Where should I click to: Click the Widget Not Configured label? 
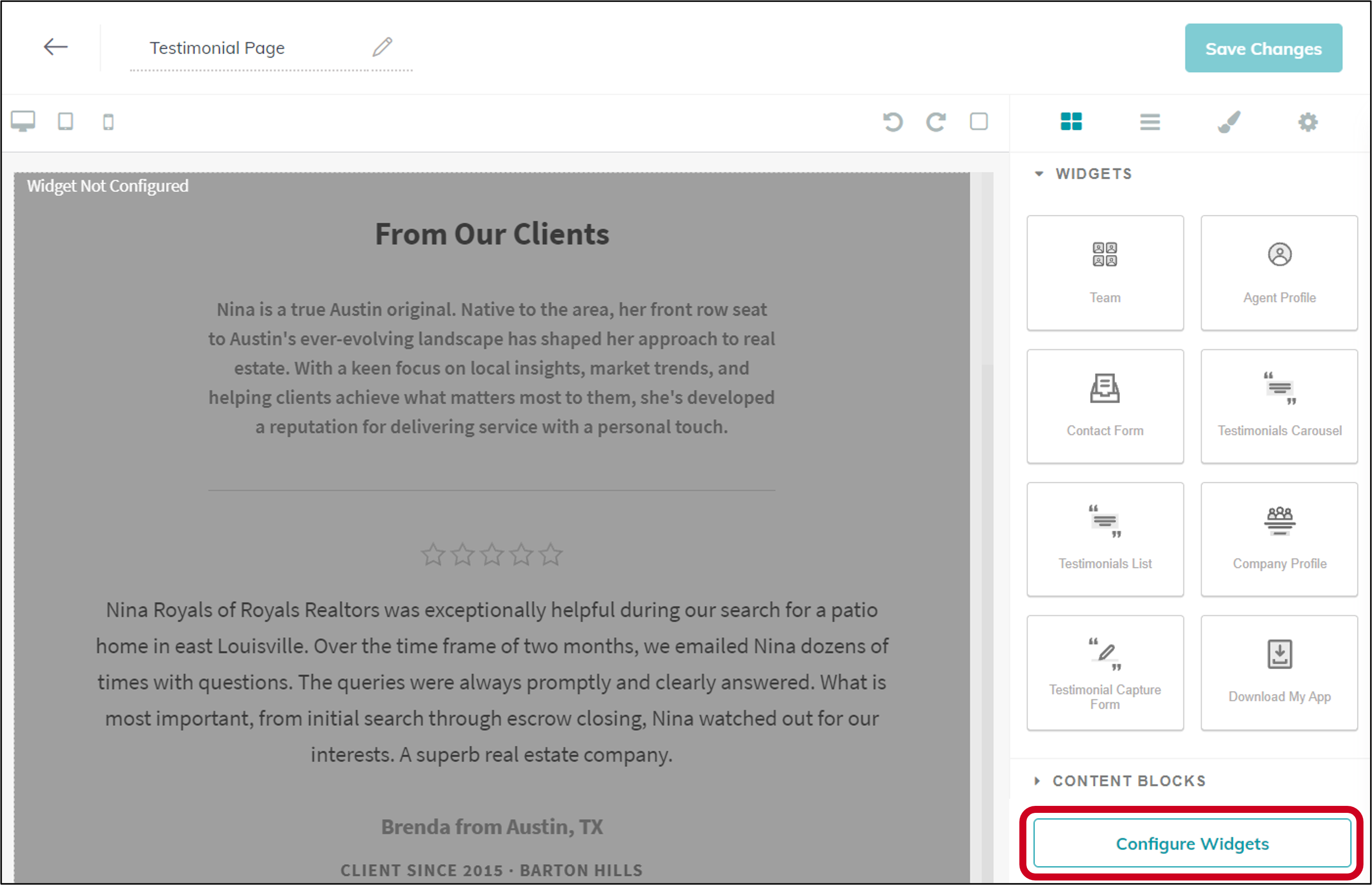108,186
